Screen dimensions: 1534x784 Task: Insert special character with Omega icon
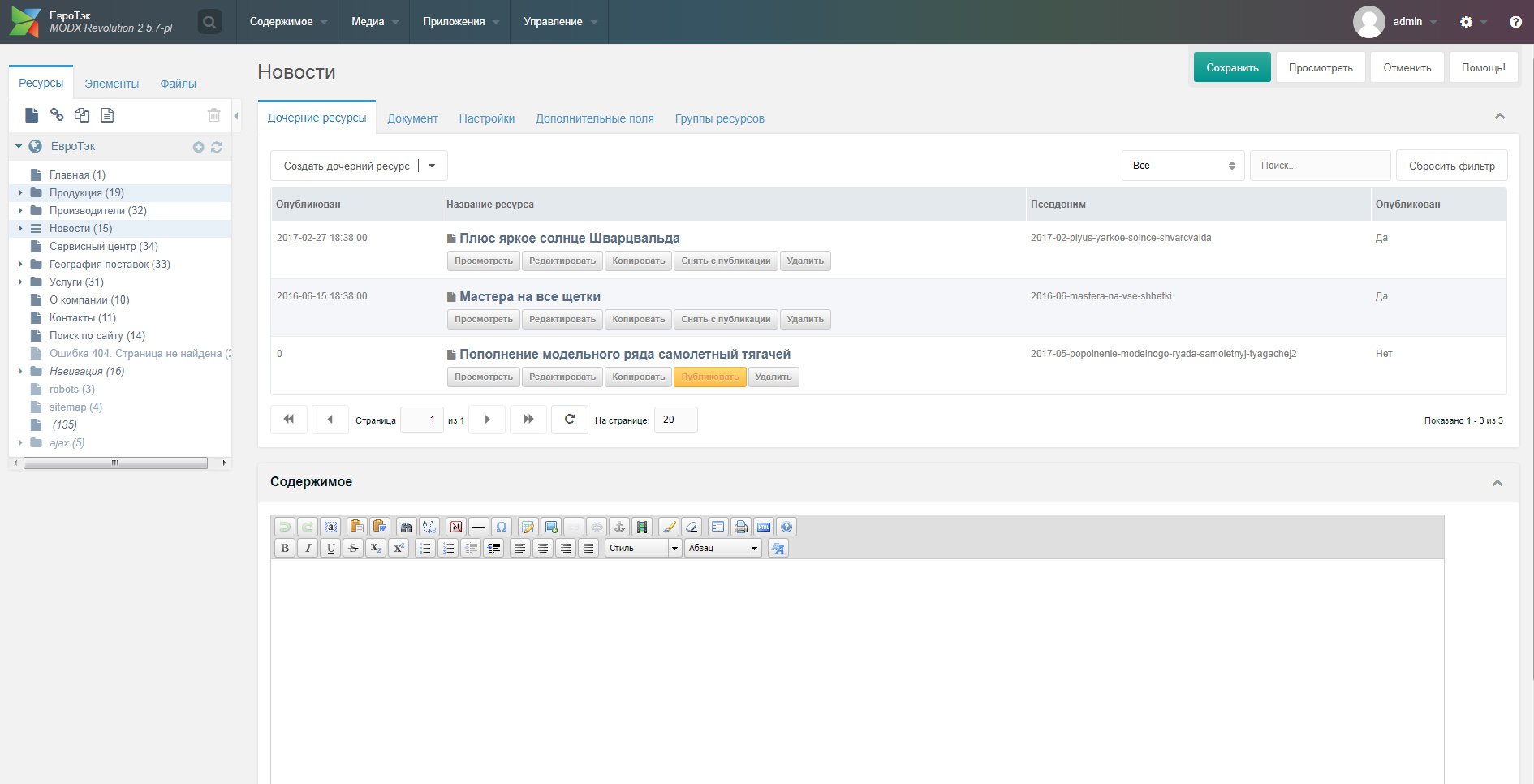502,527
